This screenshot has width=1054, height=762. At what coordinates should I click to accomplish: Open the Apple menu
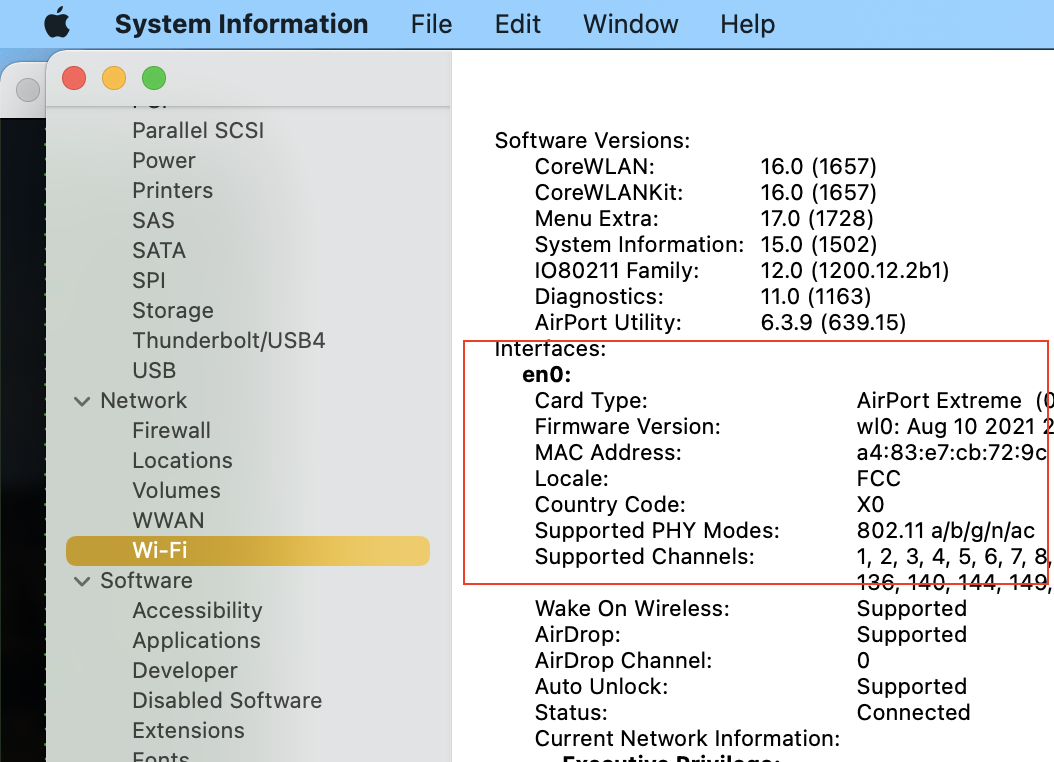tap(57, 23)
